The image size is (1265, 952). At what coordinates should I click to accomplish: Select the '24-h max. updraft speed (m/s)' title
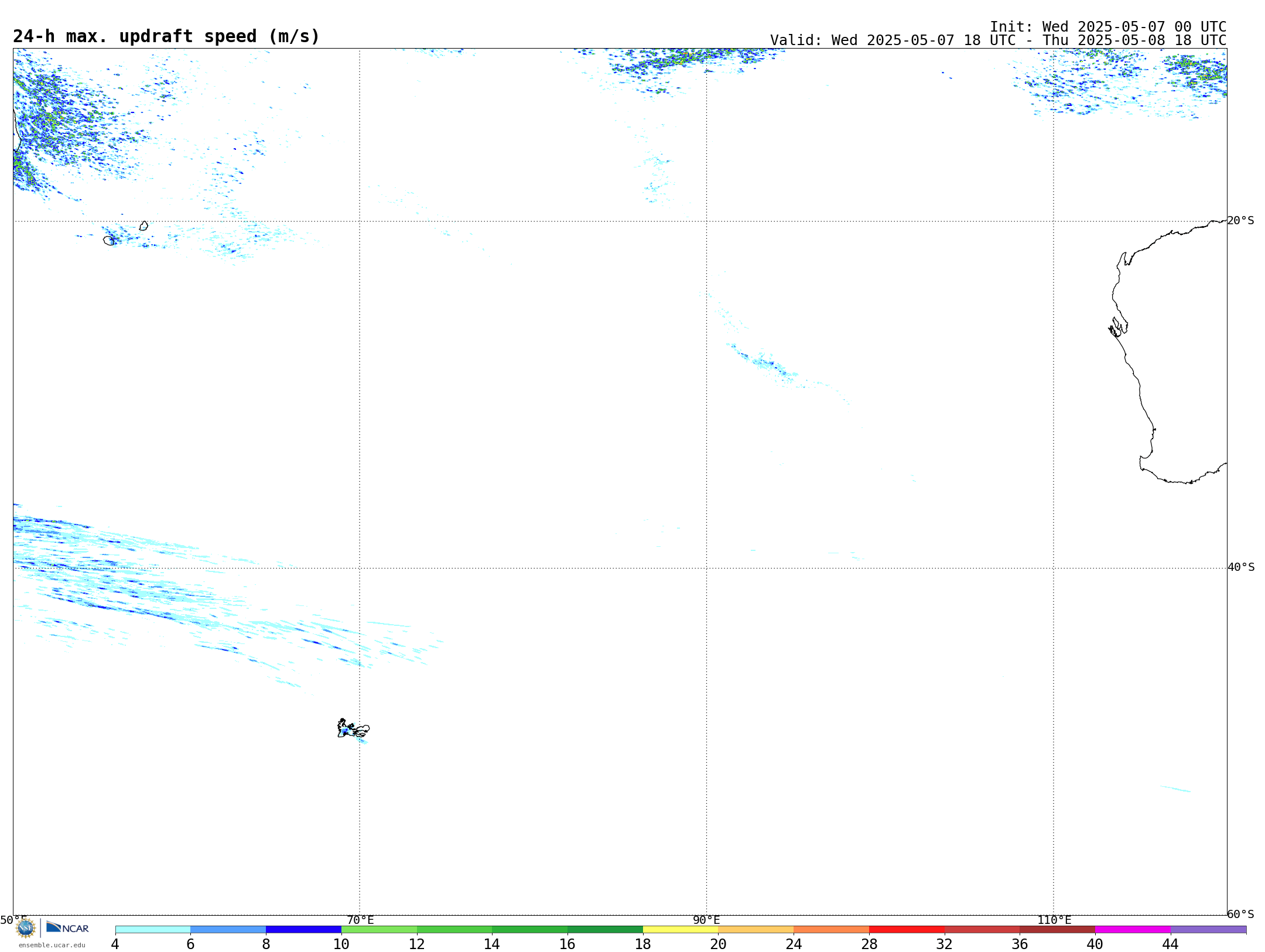tap(166, 36)
